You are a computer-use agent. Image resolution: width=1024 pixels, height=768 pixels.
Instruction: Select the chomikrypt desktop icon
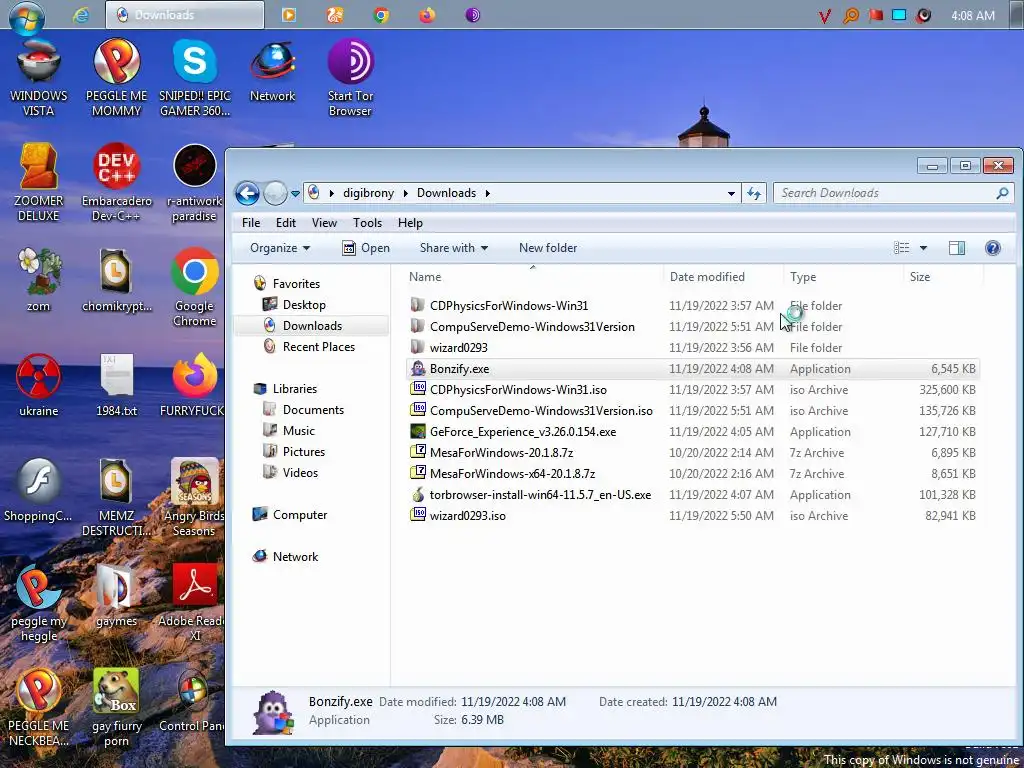coord(116,280)
